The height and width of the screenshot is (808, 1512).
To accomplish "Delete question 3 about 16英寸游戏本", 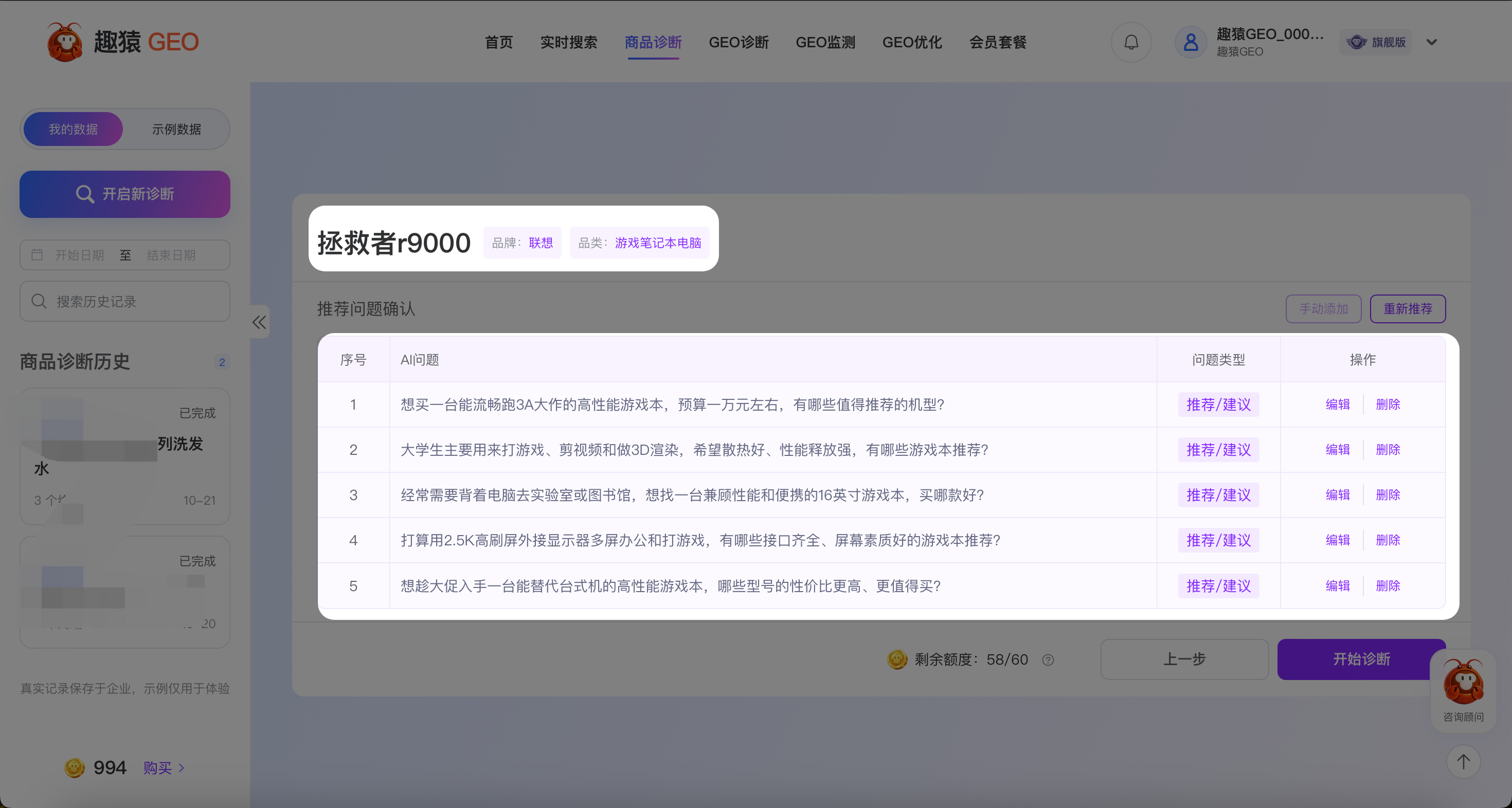I will (x=1388, y=494).
